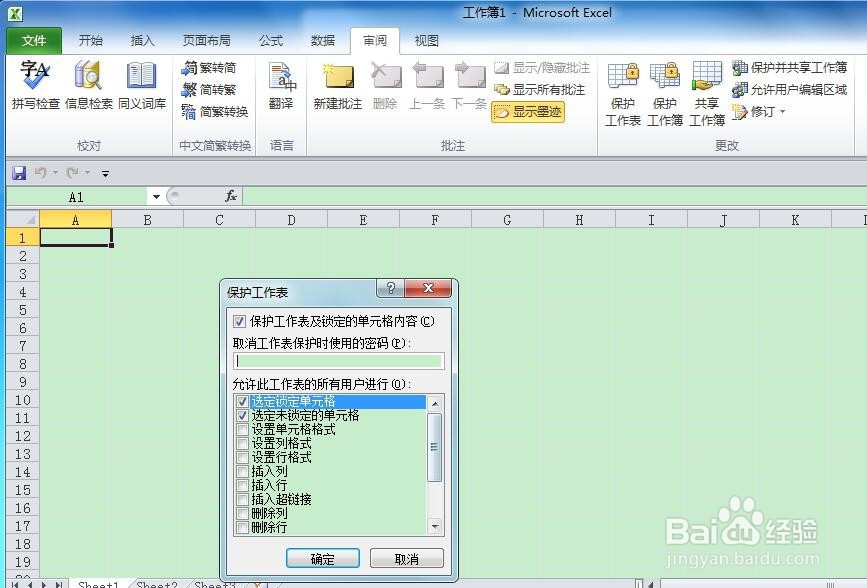Click the password field in protect dialog
Viewport: 867px width, 588px height.
point(338,361)
